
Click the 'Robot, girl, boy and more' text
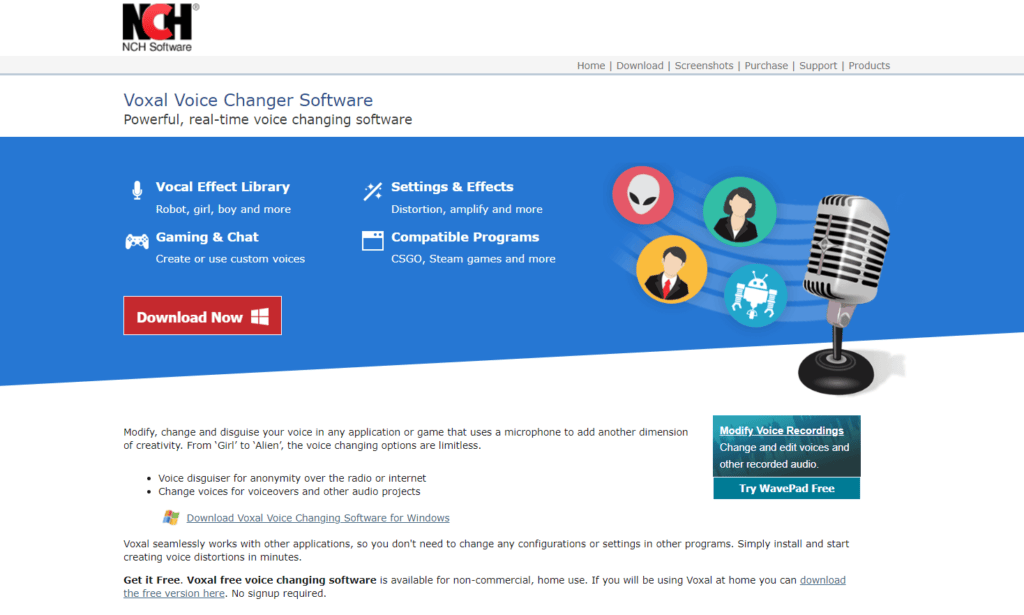coord(223,209)
